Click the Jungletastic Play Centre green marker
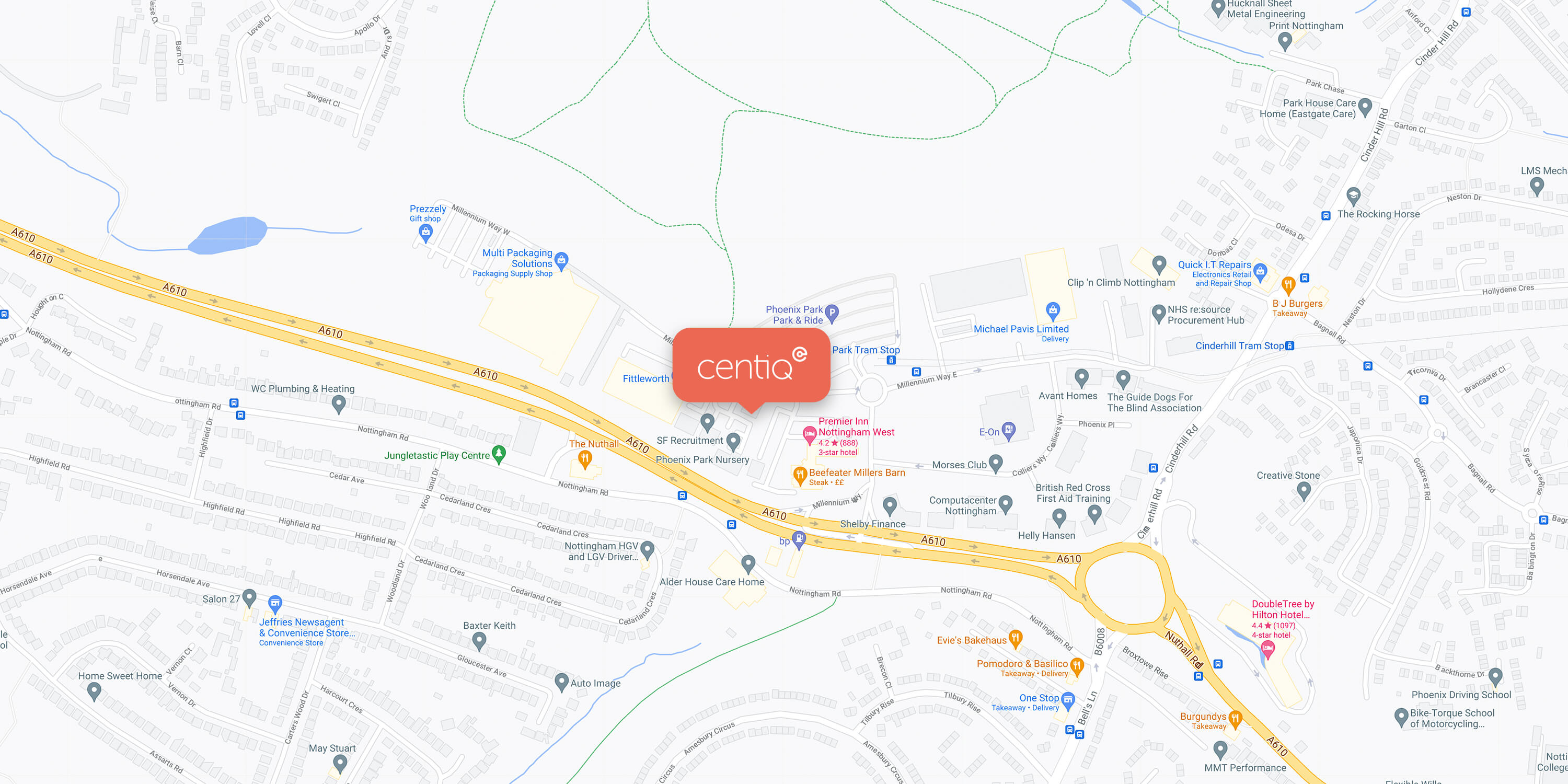Viewport: 1568px width, 784px height. [x=499, y=454]
